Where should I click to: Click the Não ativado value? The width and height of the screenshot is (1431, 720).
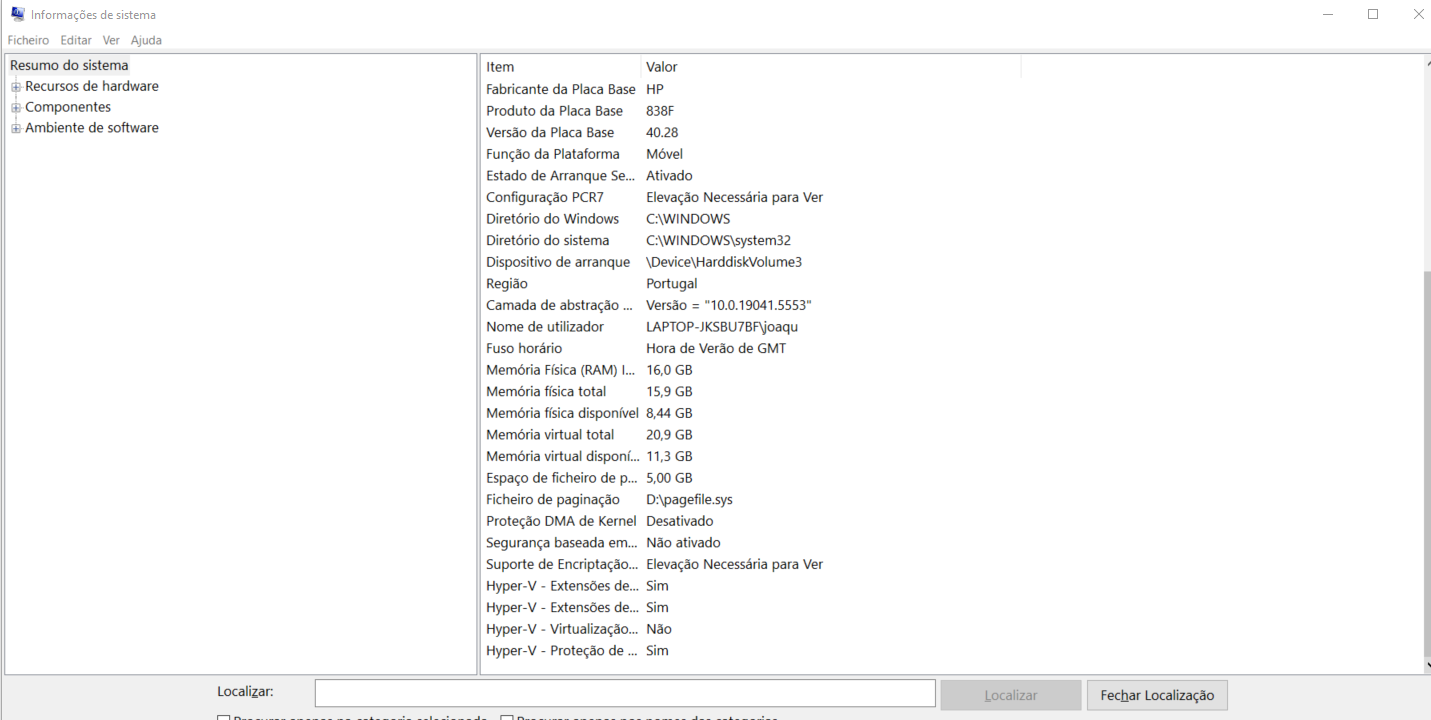point(683,543)
